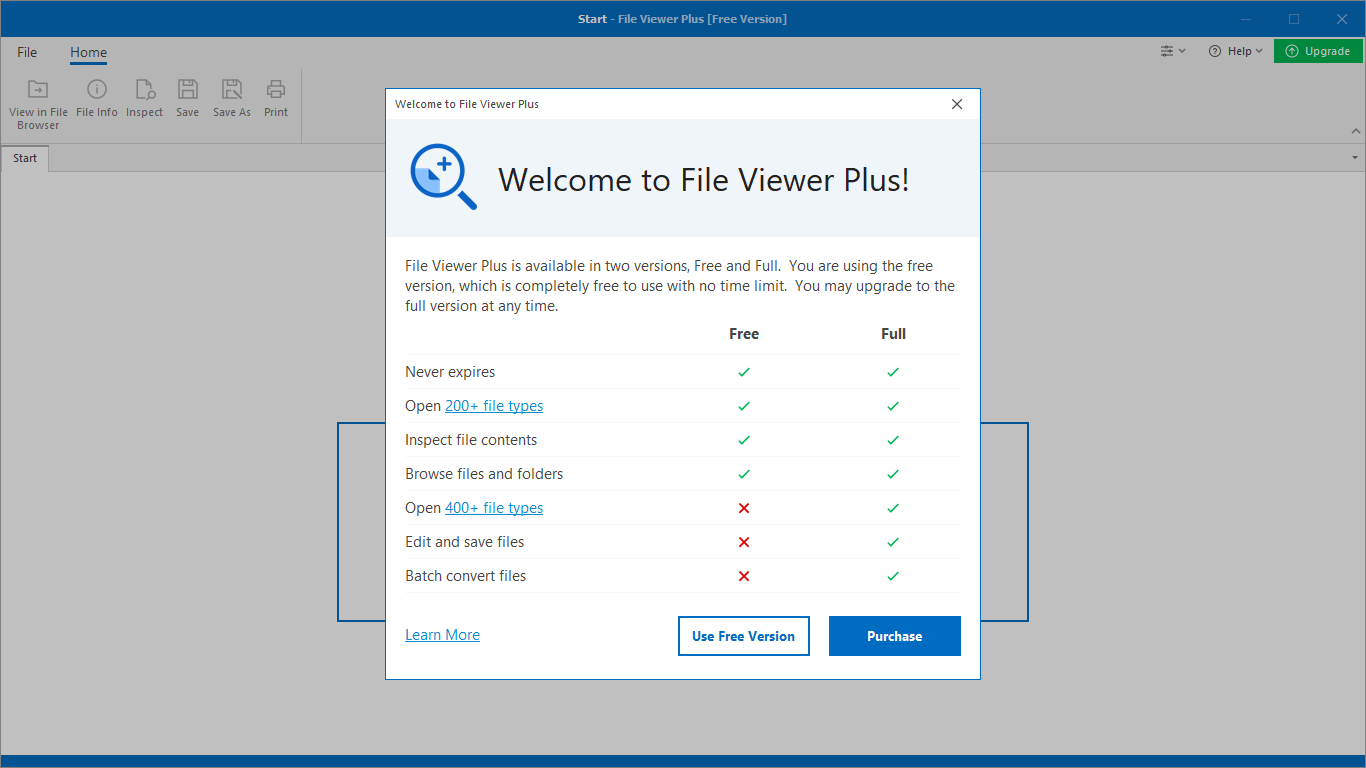Switch to the Home tab

tap(88, 52)
